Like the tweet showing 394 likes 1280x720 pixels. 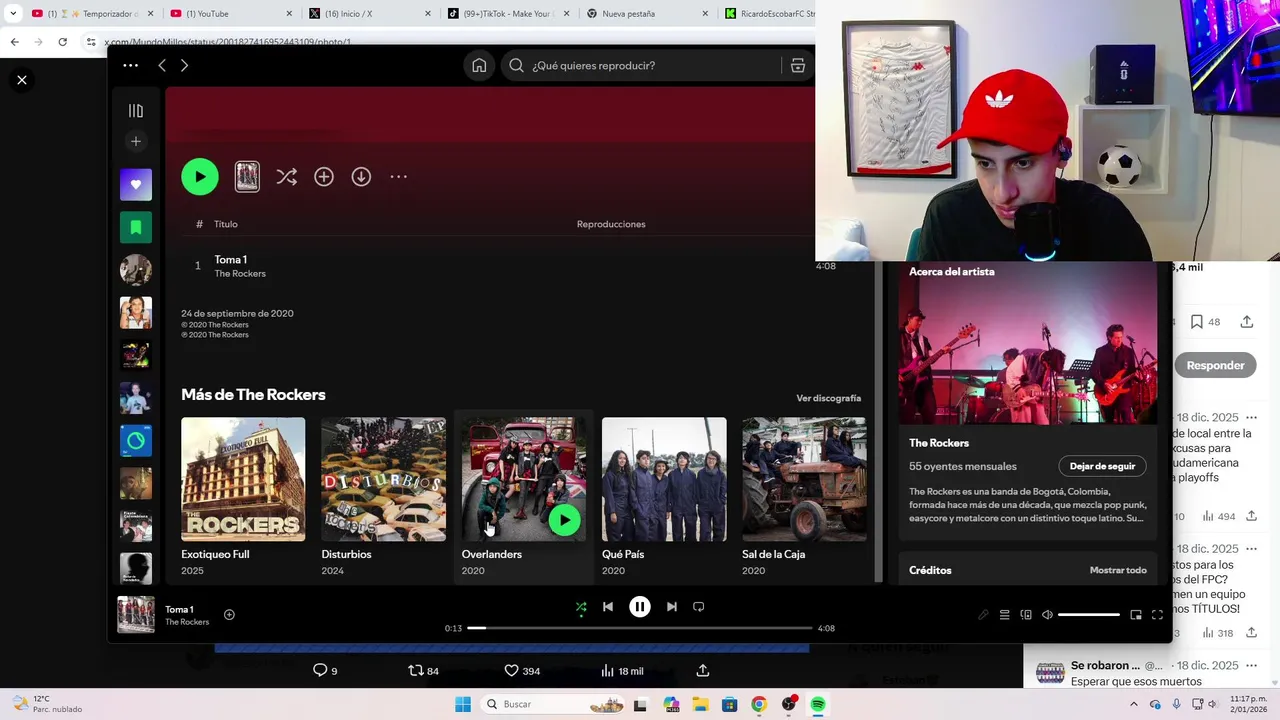pos(511,670)
